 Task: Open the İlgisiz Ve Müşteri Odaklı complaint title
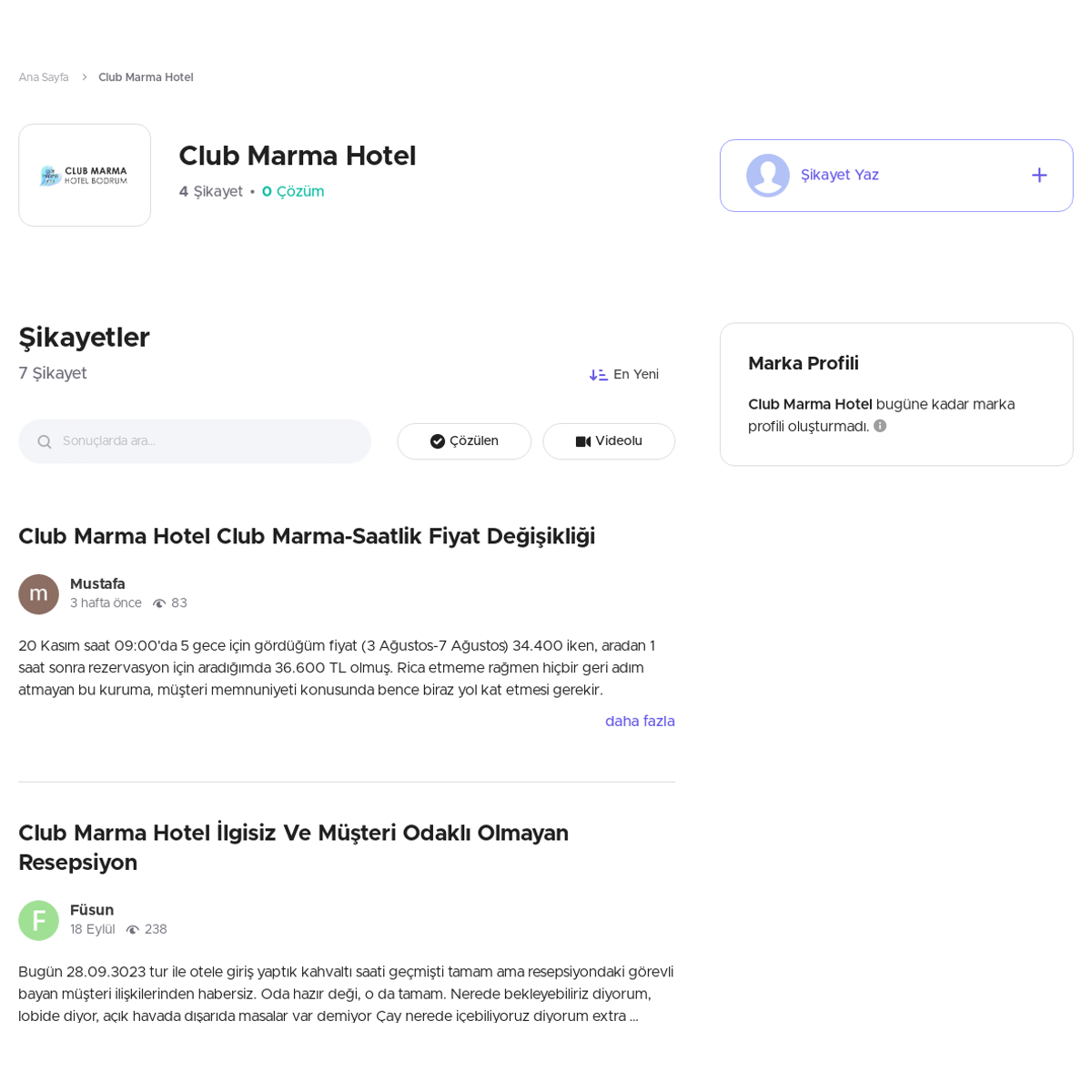point(293,848)
